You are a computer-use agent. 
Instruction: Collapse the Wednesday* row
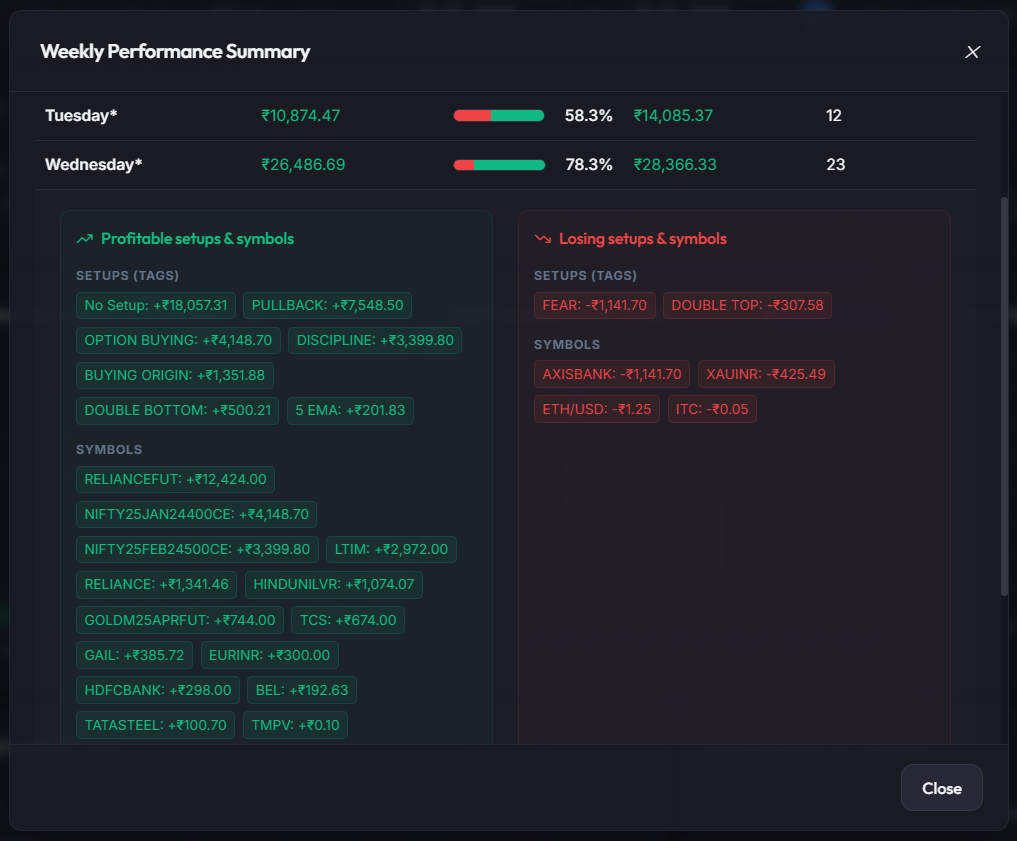[505, 165]
